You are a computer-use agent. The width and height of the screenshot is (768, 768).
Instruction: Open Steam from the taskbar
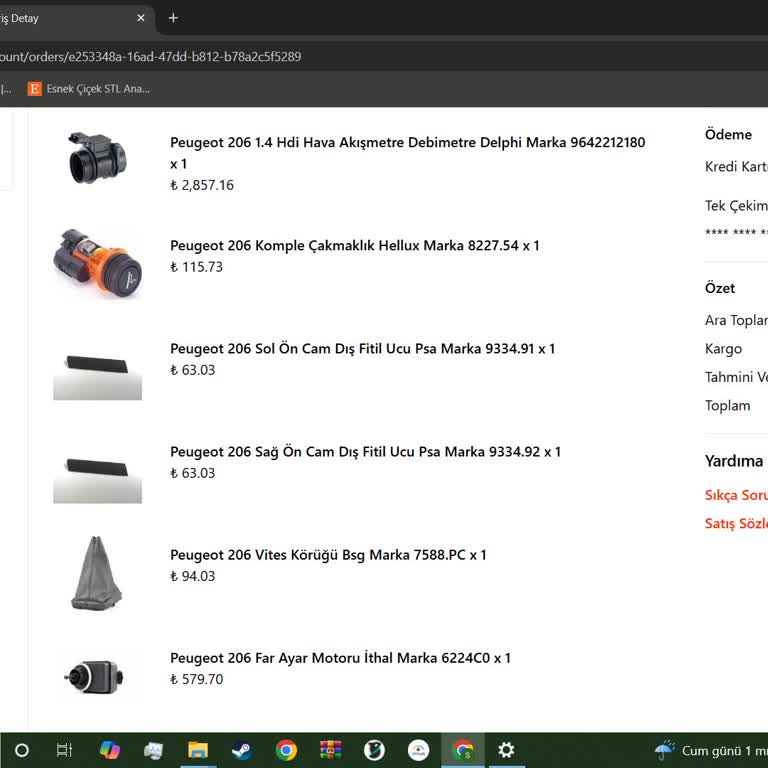click(x=242, y=750)
